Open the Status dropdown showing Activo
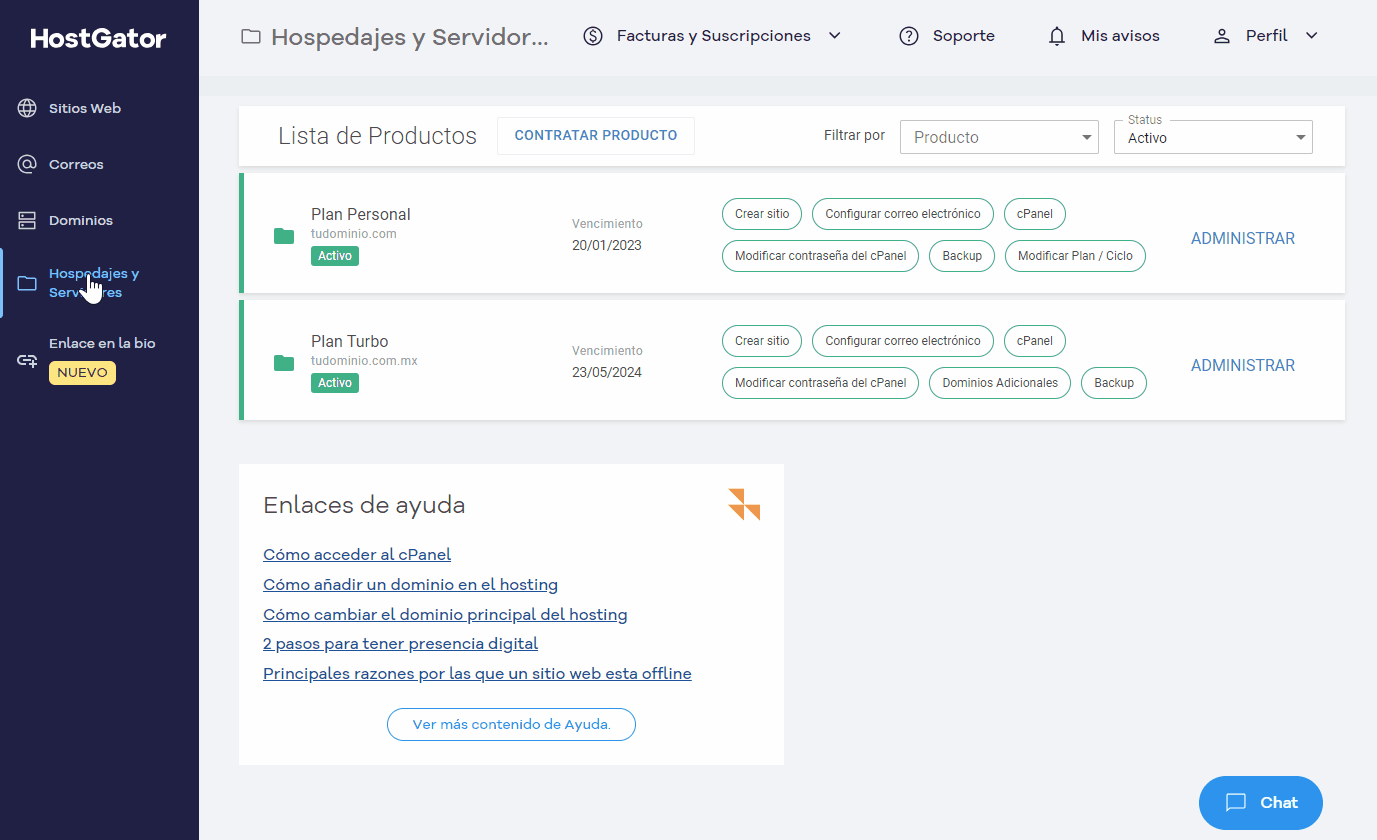This screenshot has width=1377, height=840. 1213,137
